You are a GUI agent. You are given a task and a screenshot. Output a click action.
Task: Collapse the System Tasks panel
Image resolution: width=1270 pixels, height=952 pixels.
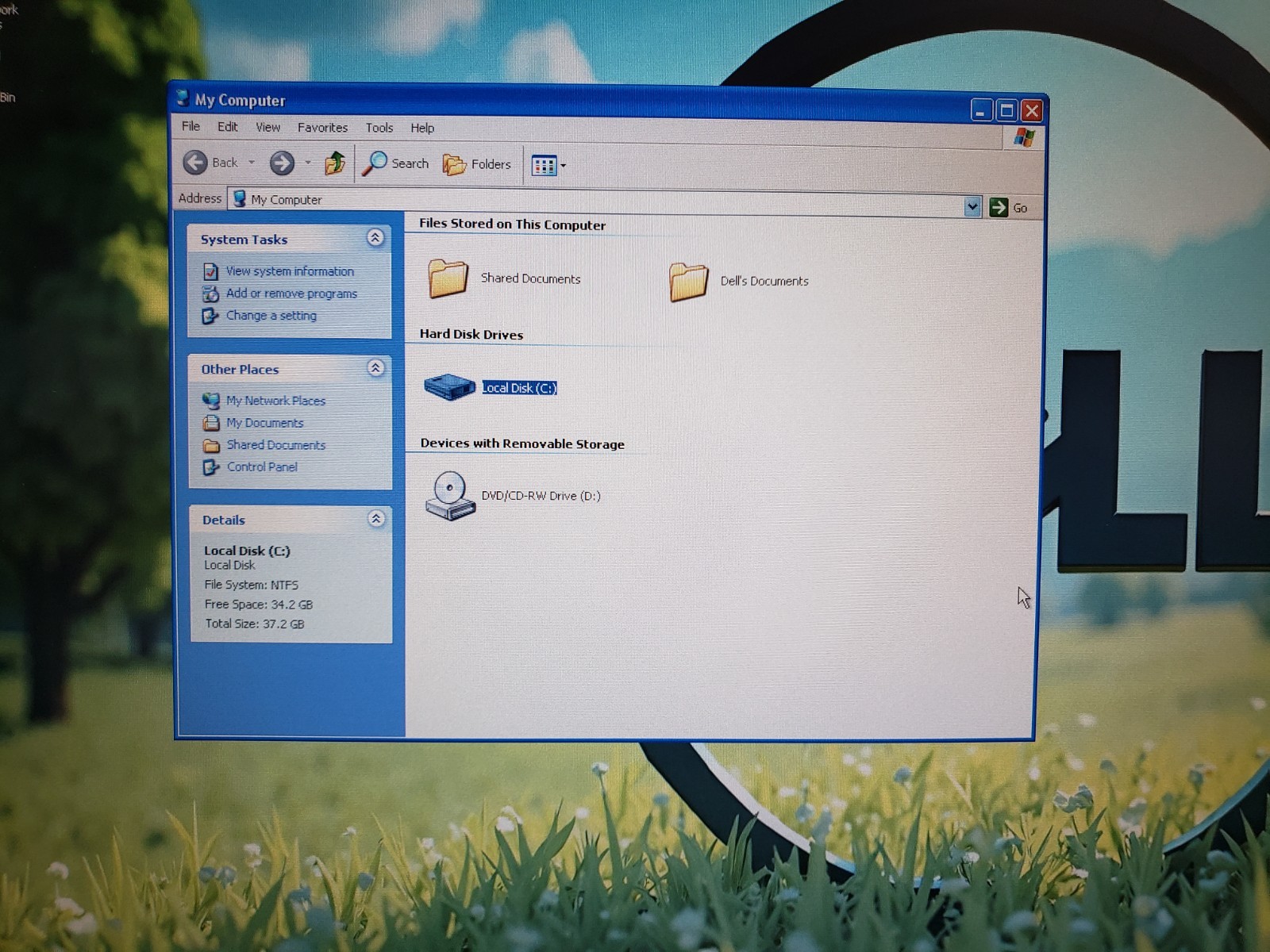click(x=375, y=237)
